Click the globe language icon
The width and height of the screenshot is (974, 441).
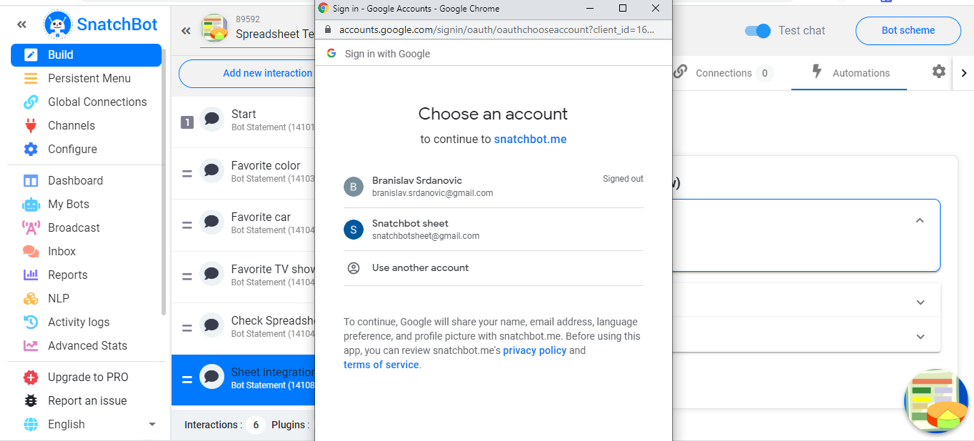point(30,424)
